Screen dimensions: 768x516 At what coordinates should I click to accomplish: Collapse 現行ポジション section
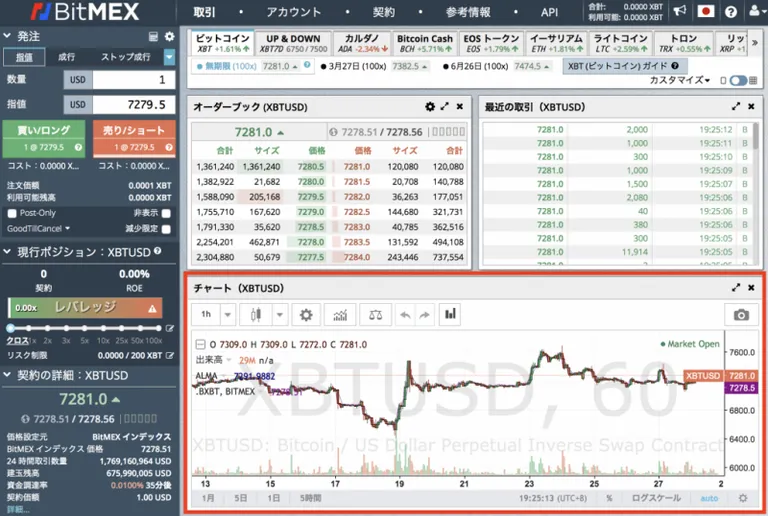[7, 252]
